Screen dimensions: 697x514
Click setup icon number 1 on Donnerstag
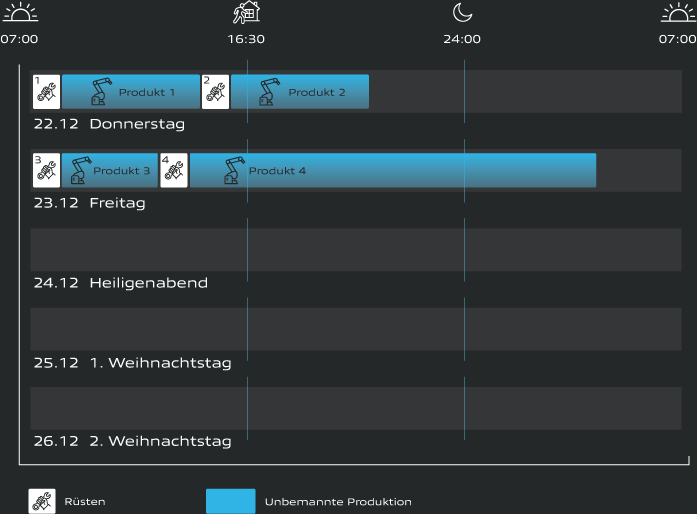click(46, 91)
